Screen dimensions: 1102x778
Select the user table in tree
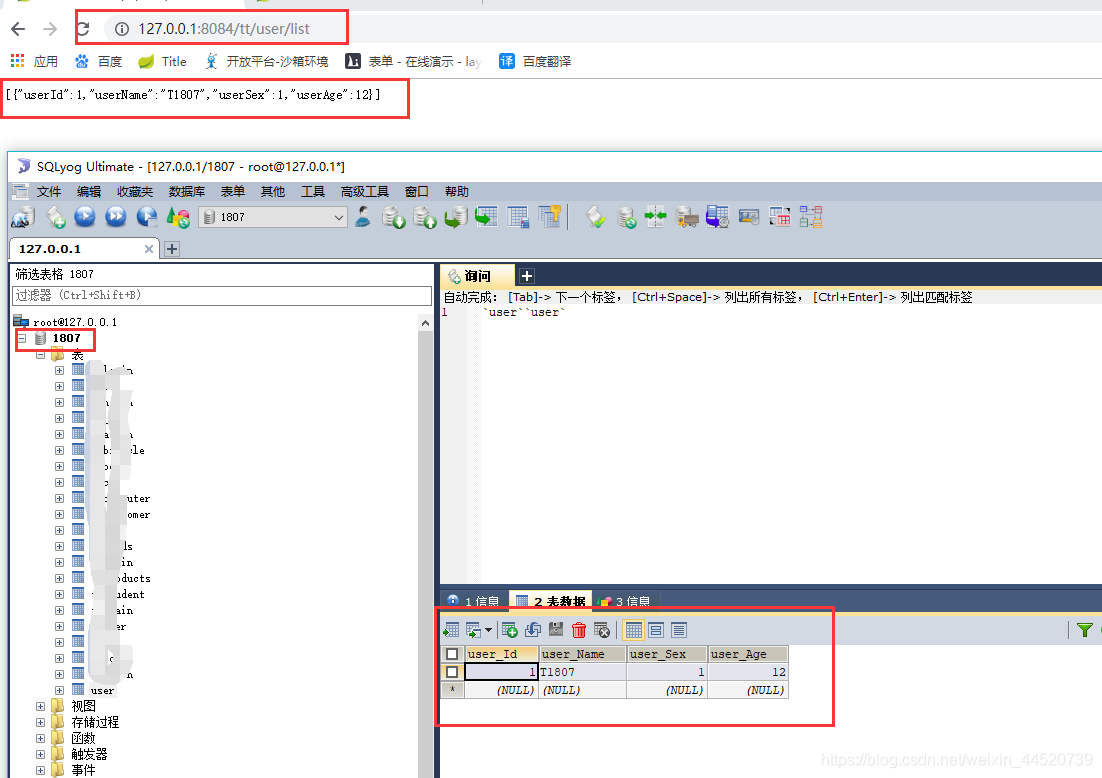pyautogui.click(x=102, y=690)
